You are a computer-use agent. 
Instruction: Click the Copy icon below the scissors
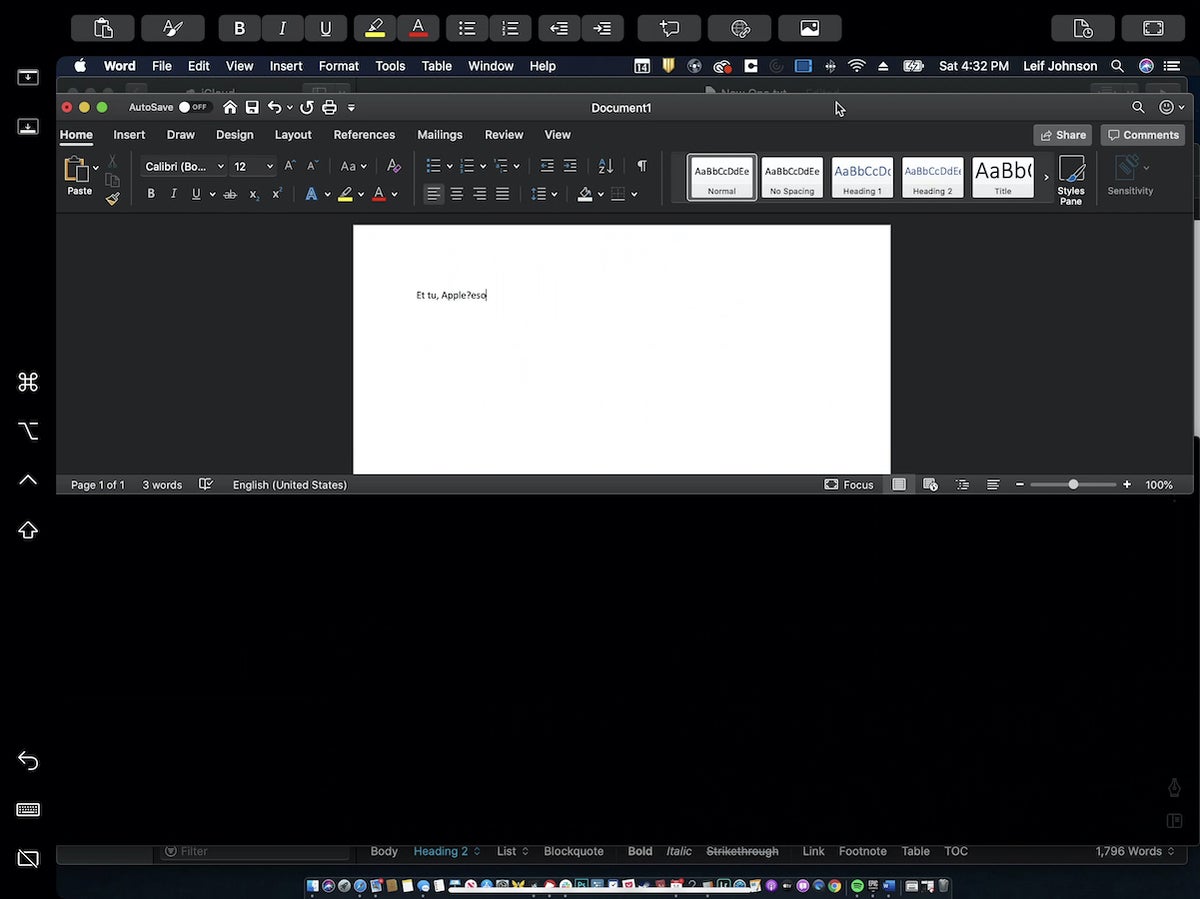(113, 180)
